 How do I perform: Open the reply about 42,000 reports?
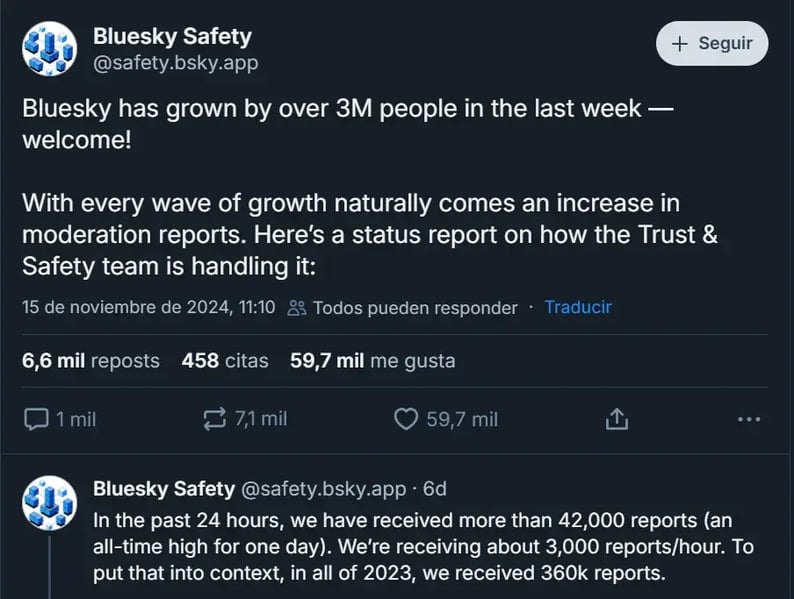423,547
